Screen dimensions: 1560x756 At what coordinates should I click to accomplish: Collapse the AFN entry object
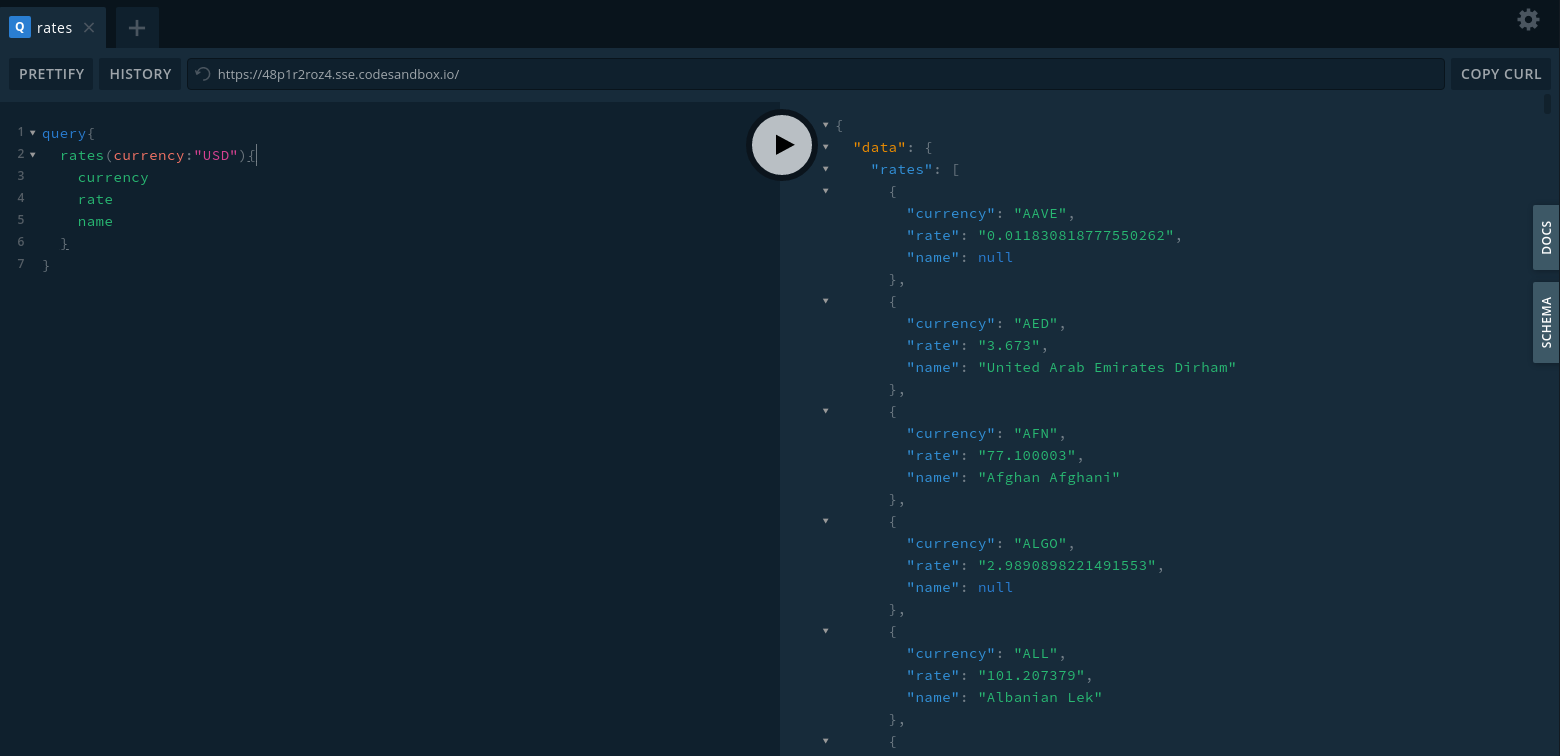[825, 411]
